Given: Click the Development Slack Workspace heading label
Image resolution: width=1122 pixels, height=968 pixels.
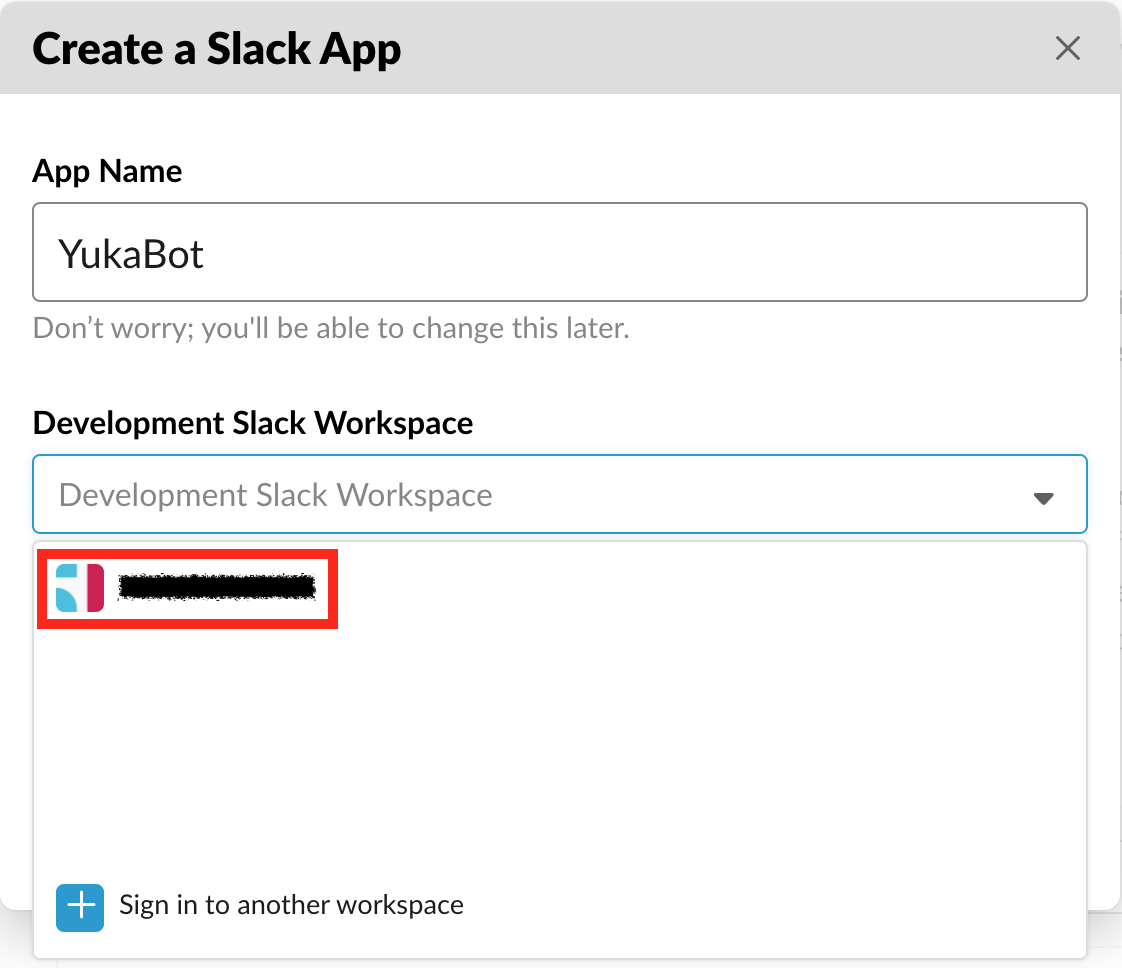Looking at the screenshot, I should coord(253,424).
